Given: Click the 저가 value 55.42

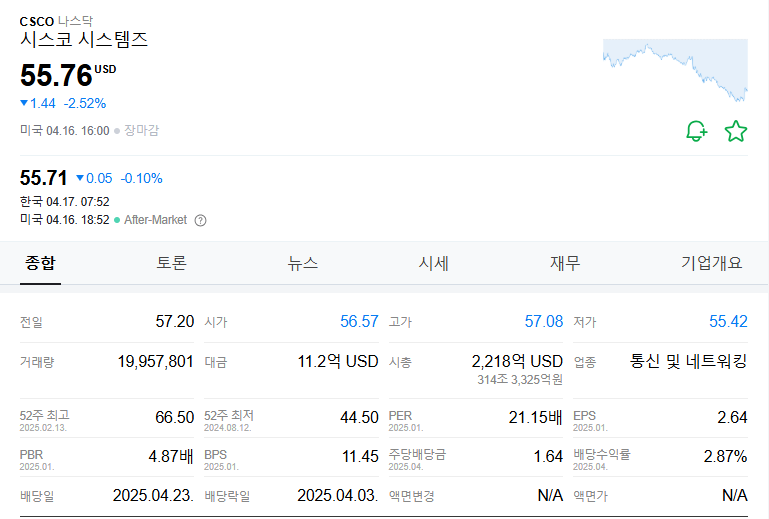Looking at the screenshot, I should (728, 321).
